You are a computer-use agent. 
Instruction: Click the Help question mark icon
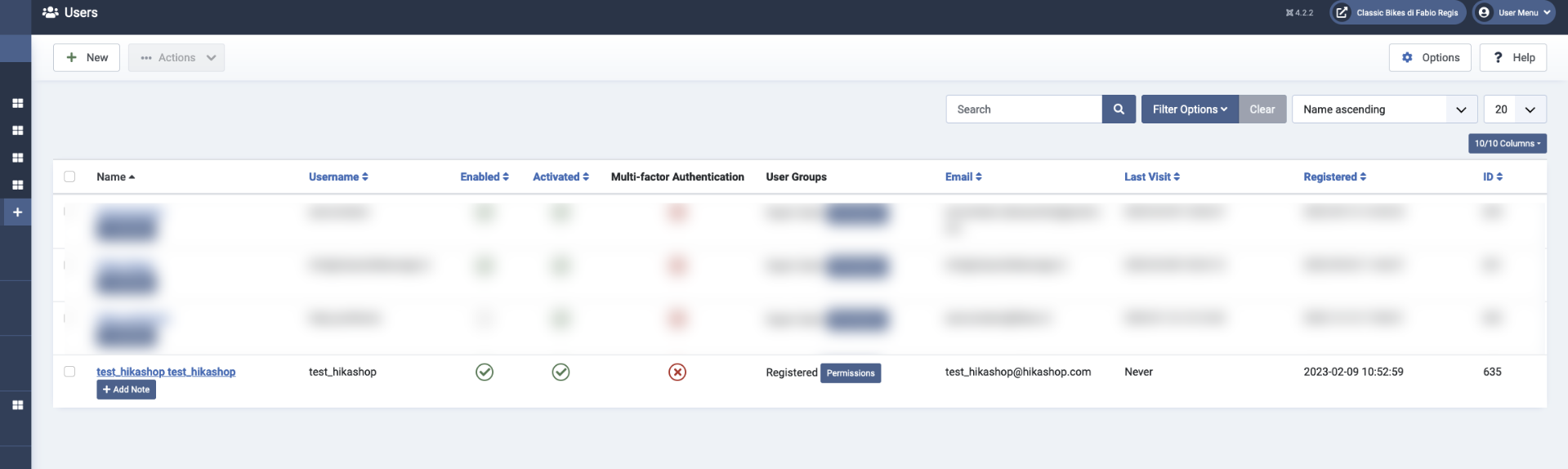[1498, 58]
